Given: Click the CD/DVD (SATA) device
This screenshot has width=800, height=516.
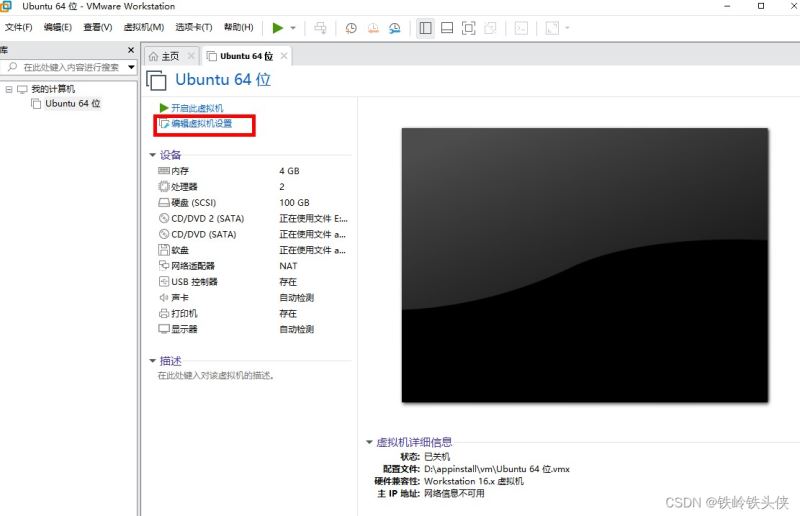Looking at the screenshot, I should coord(253,234).
